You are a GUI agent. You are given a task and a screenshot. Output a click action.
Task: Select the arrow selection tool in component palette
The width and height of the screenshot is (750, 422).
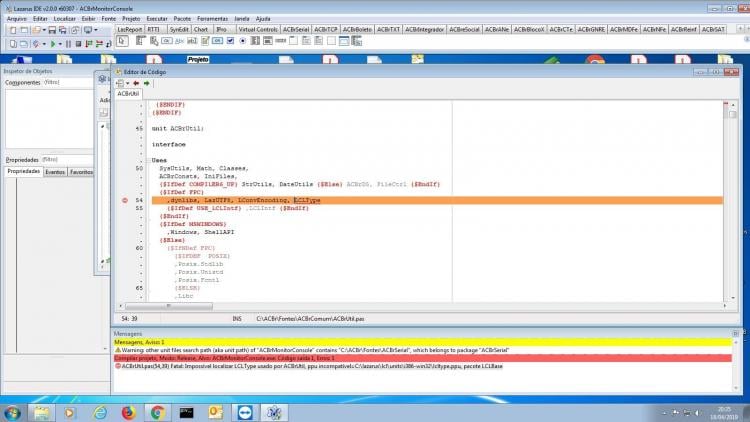coord(122,41)
